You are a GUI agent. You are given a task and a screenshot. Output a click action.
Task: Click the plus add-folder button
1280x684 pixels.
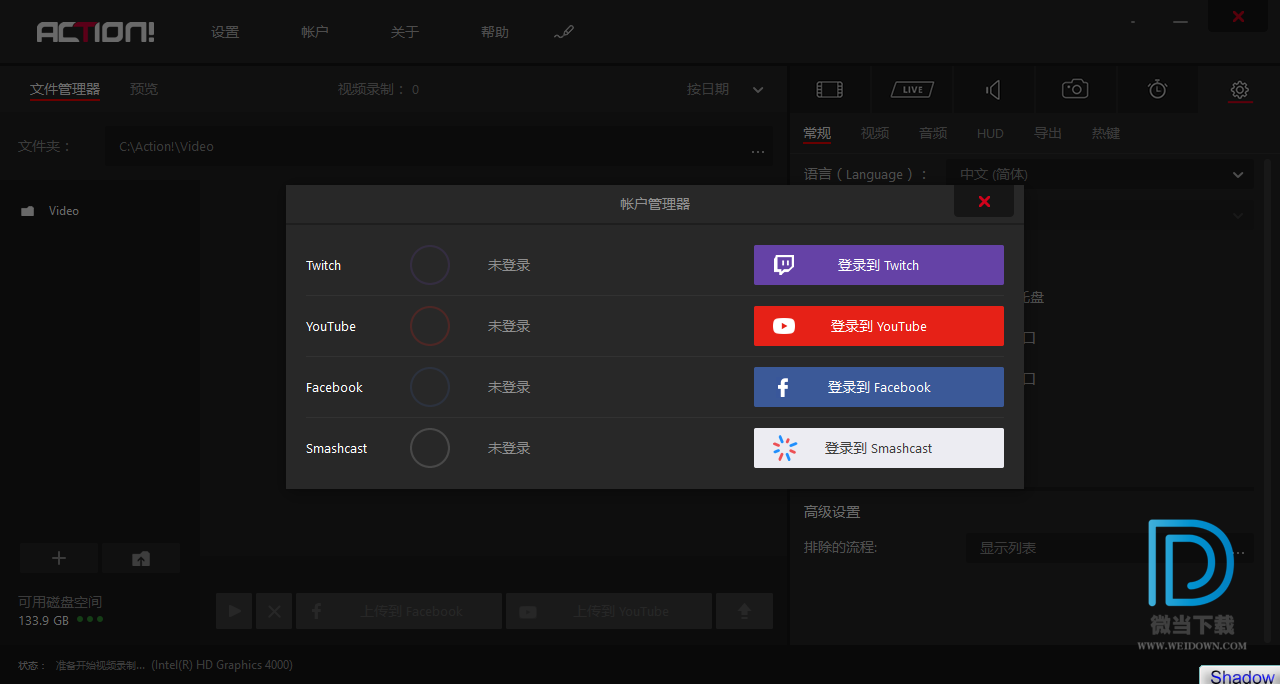tap(59, 558)
